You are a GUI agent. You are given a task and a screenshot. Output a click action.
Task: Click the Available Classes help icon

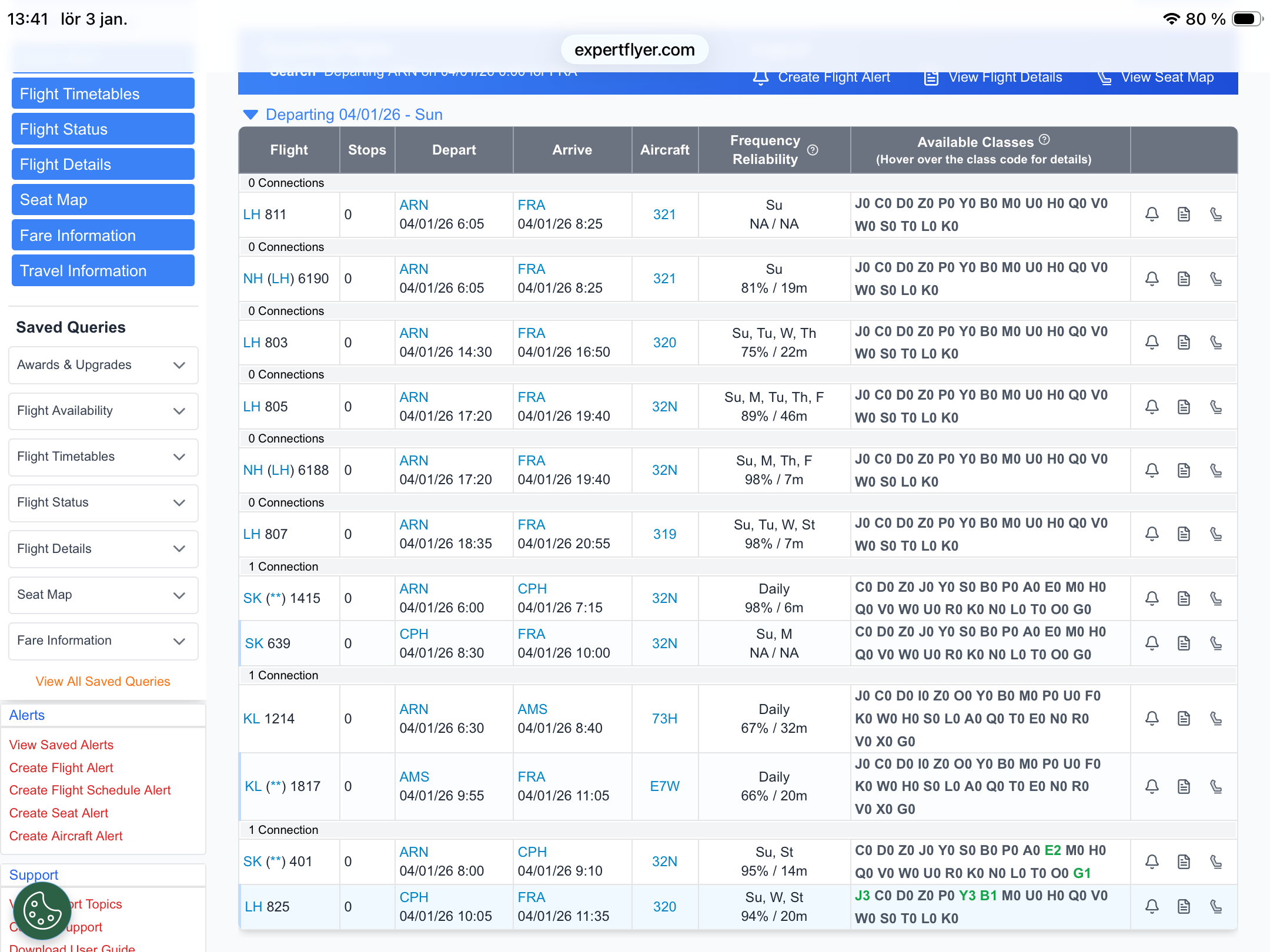1044,140
